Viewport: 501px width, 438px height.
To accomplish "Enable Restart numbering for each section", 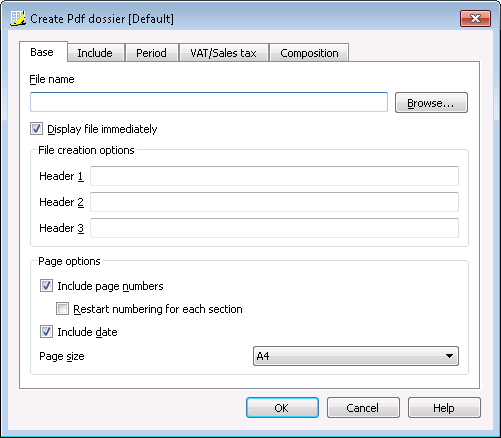I will (x=62, y=309).
